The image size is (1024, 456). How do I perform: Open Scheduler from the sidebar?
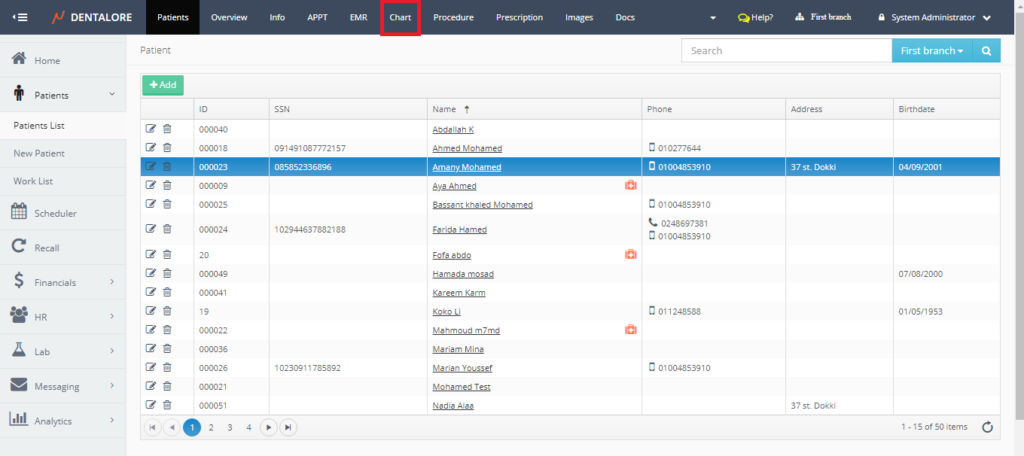tap(55, 213)
